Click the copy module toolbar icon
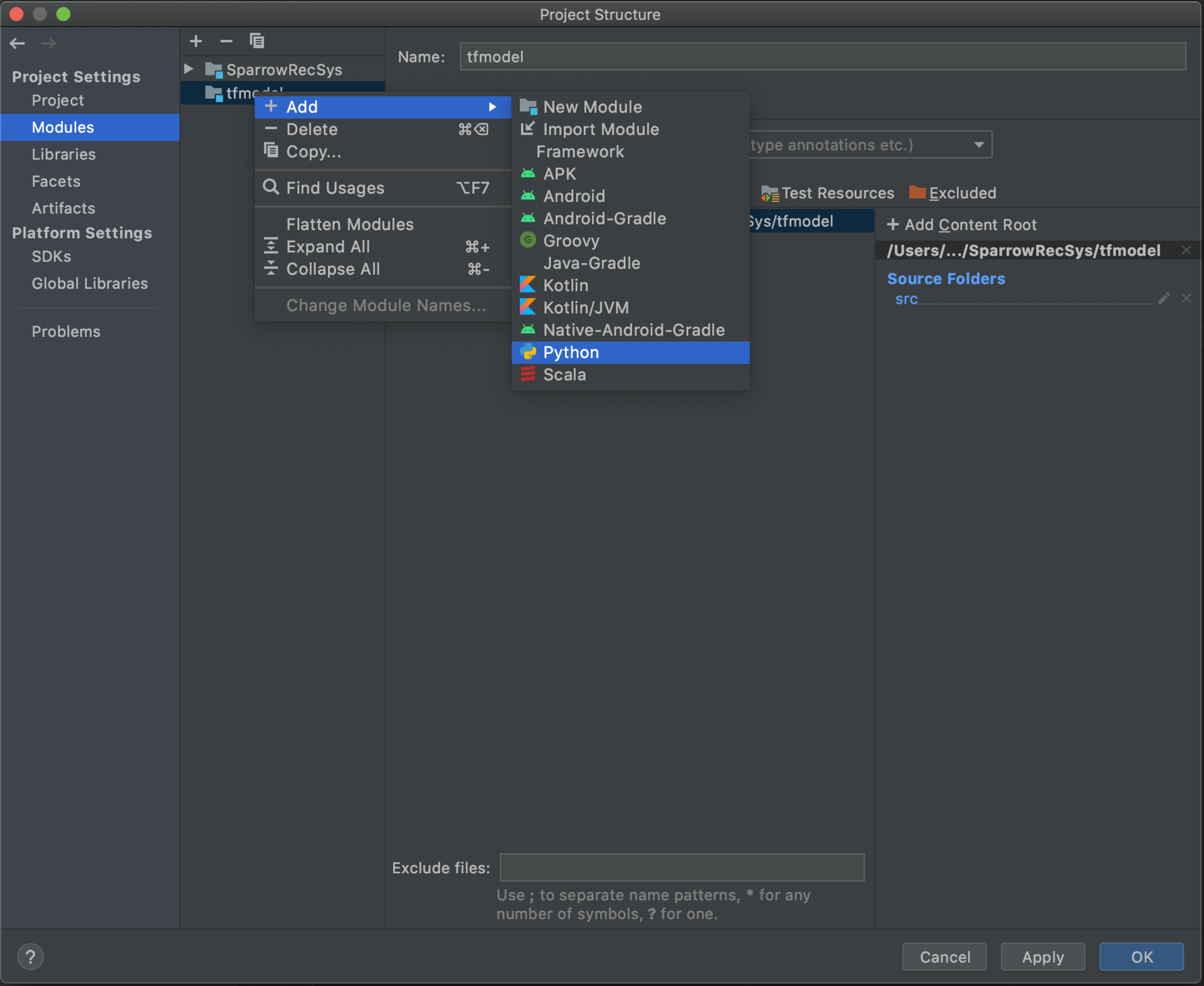The width and height of the screenshot is (1204, 986). pyautogui.click(x=257, y=41)
